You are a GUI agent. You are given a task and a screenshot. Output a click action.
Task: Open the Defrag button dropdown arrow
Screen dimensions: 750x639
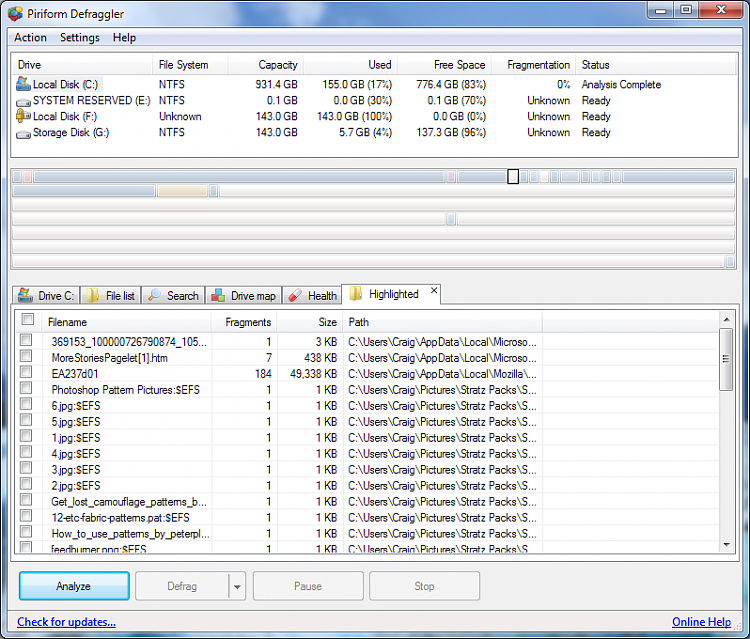237,586
